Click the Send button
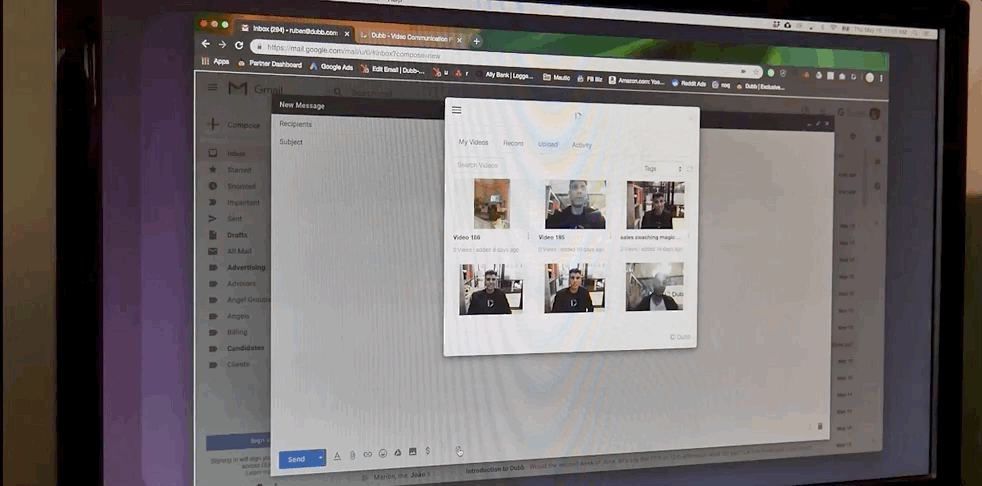 [296, 459]
